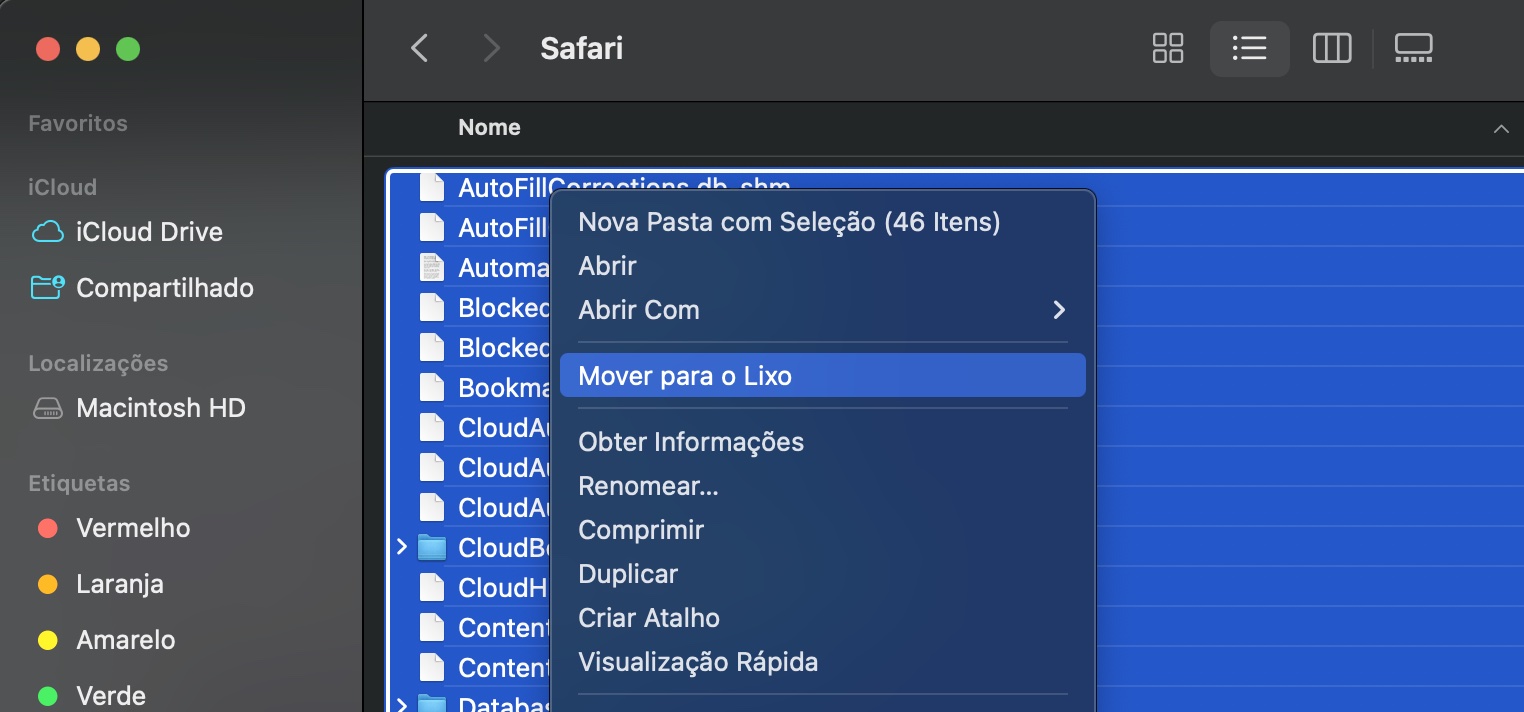Expand the CloudBookmarks folder disclosure triangle
Screen dimensions: 1524x712
point(402,547)
